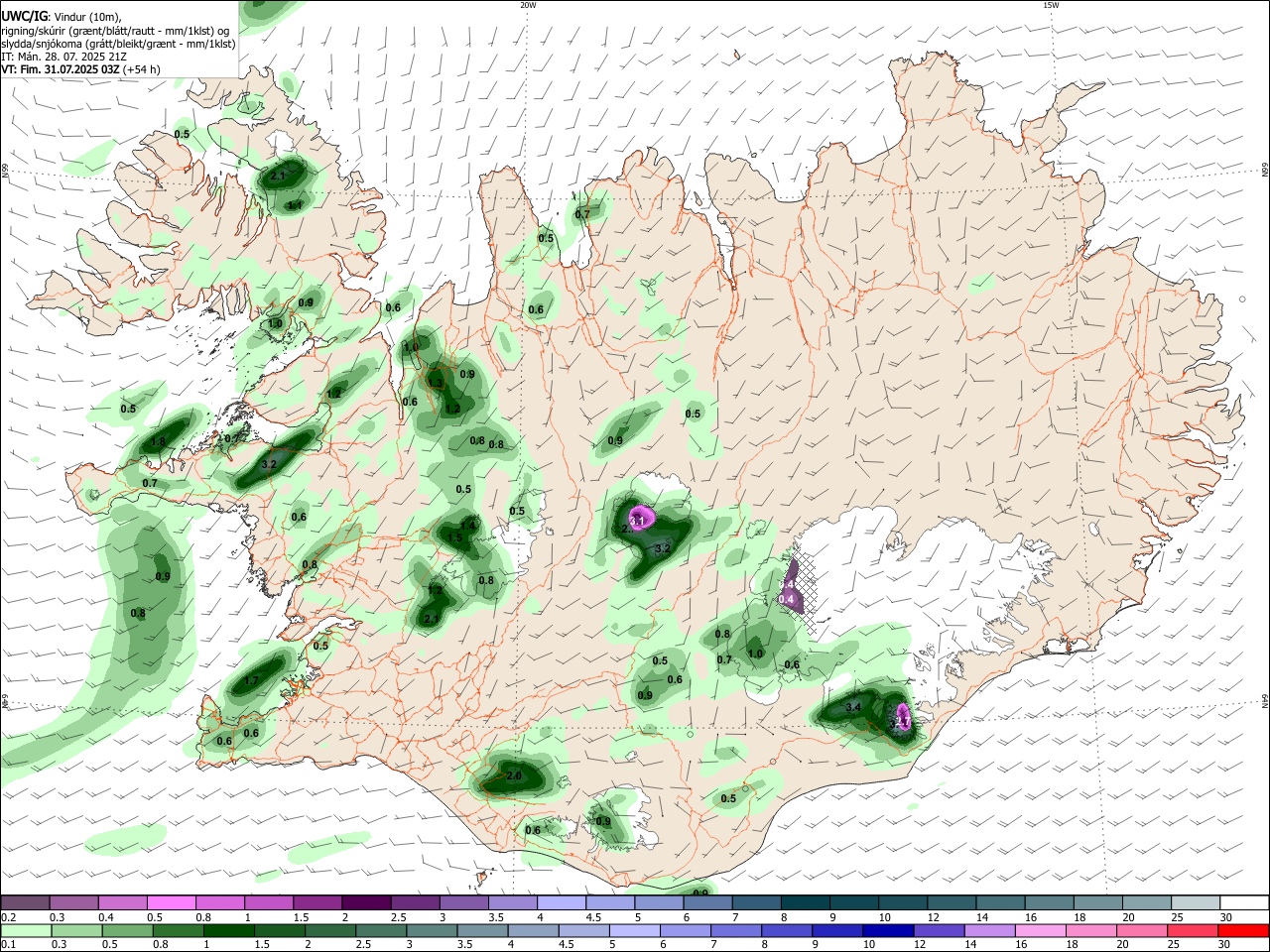Click the pink snow blob labeled 3.1 on the central glacier

point(640,518)
